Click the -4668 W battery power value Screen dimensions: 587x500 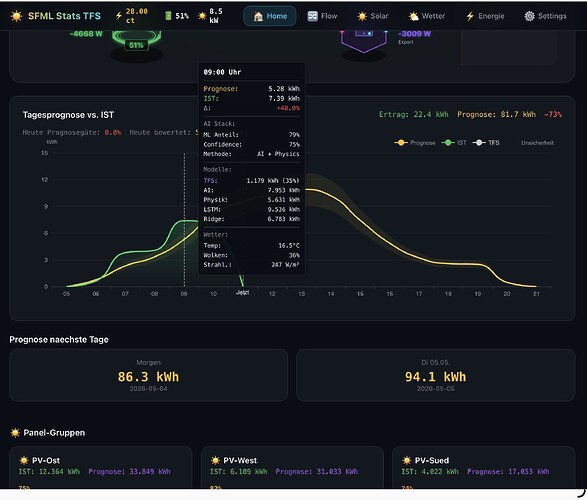pos(86,34)
